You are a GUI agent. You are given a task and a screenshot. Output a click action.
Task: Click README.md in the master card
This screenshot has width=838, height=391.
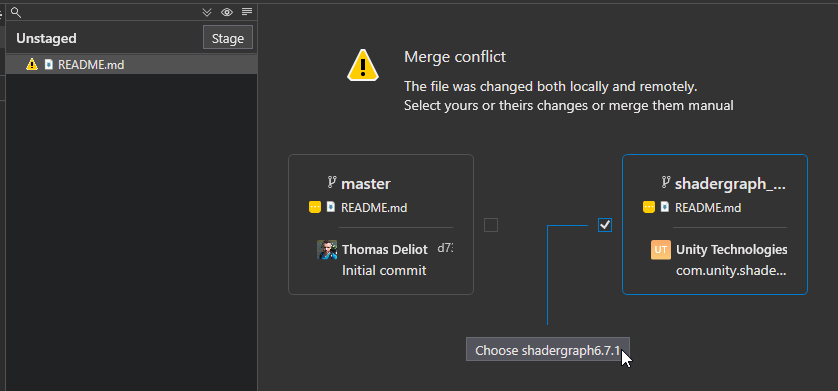click(374, 207)
